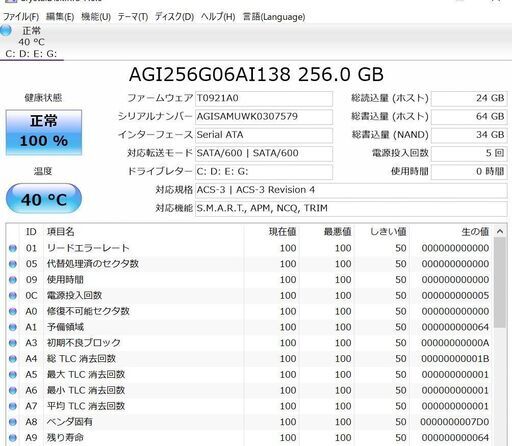The image size is (512, 446).
Task: Click status icon for row A5 最大 TLC 消去回数
Action: pyautogui.click(x=13, y=374)
